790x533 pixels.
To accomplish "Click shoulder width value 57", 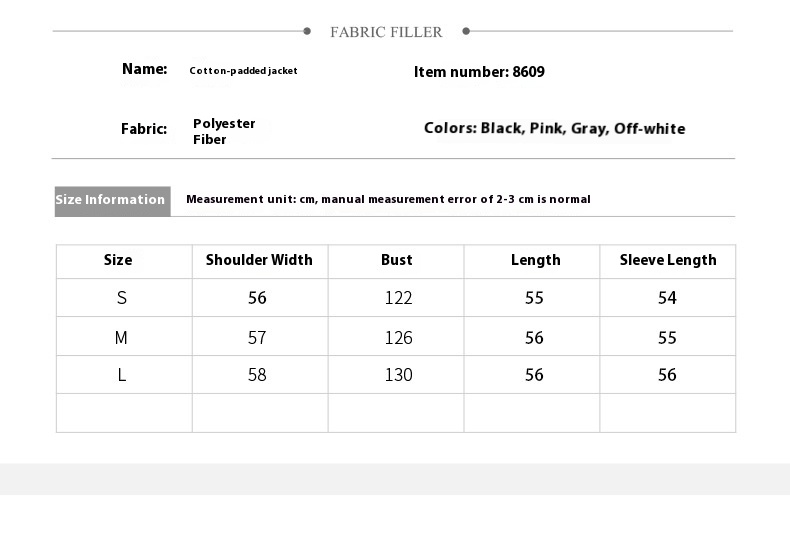I will [x=257, y=338].
